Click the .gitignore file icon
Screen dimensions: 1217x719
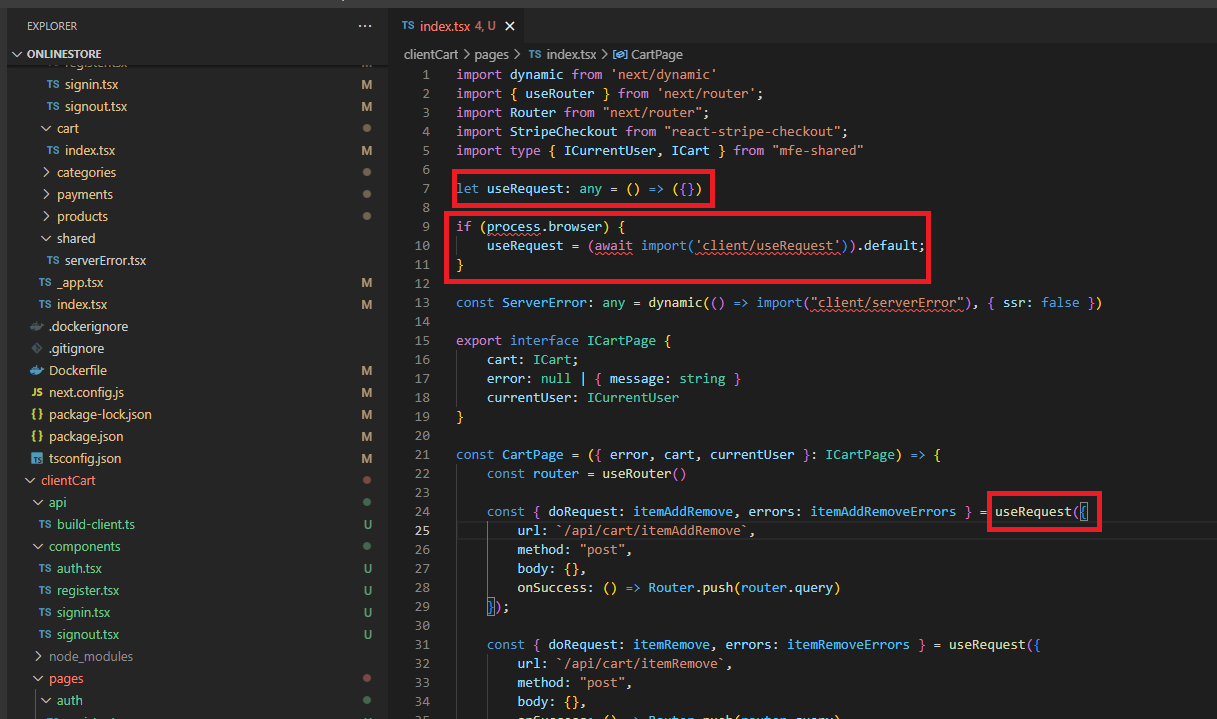pos(37,348)
